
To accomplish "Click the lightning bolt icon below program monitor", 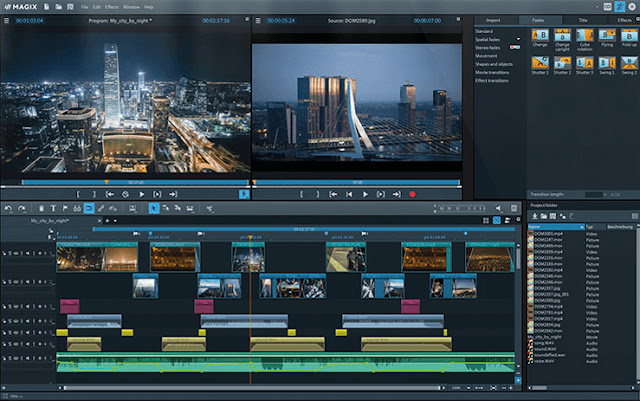I will [243, 194].
